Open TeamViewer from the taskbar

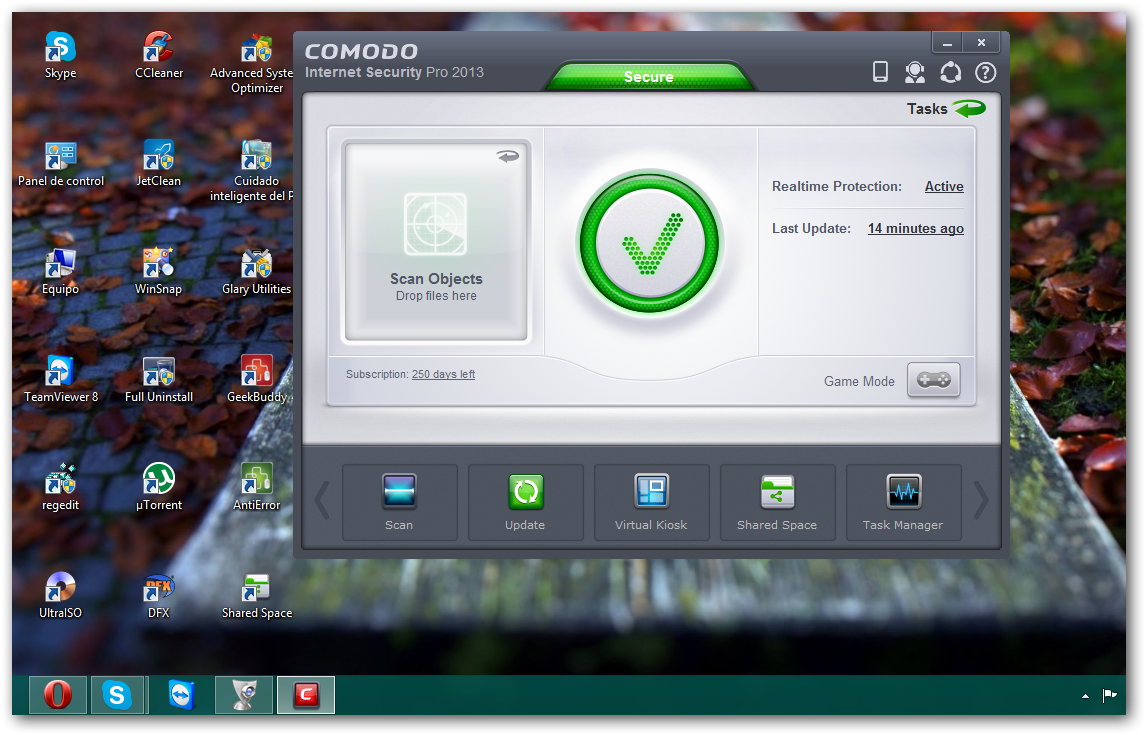coord(181,694)
